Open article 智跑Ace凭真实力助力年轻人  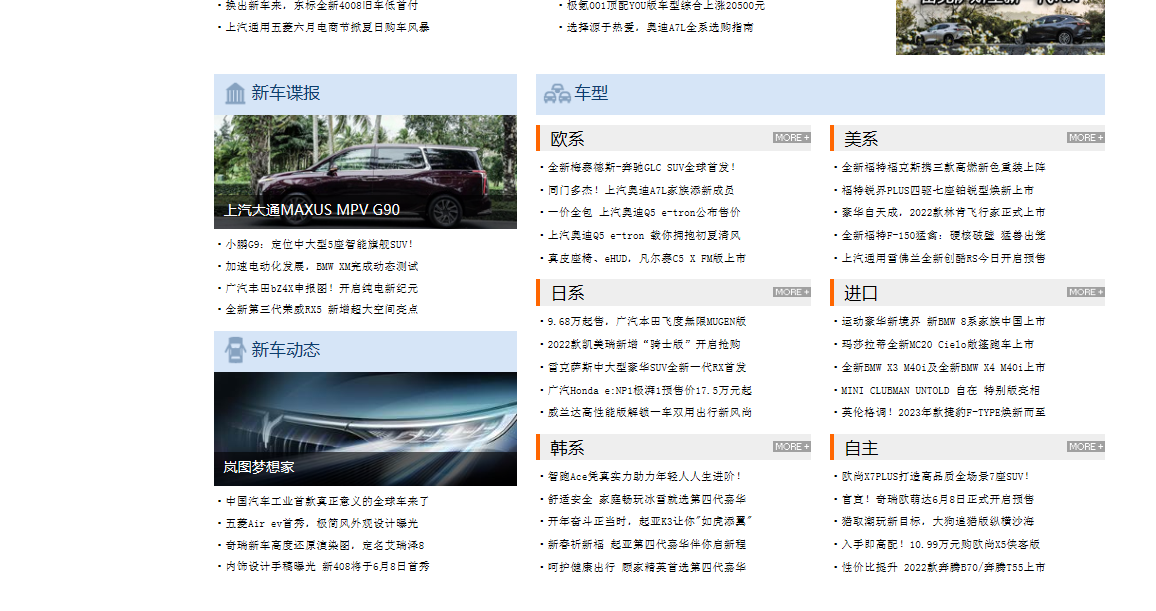[644, 477]
